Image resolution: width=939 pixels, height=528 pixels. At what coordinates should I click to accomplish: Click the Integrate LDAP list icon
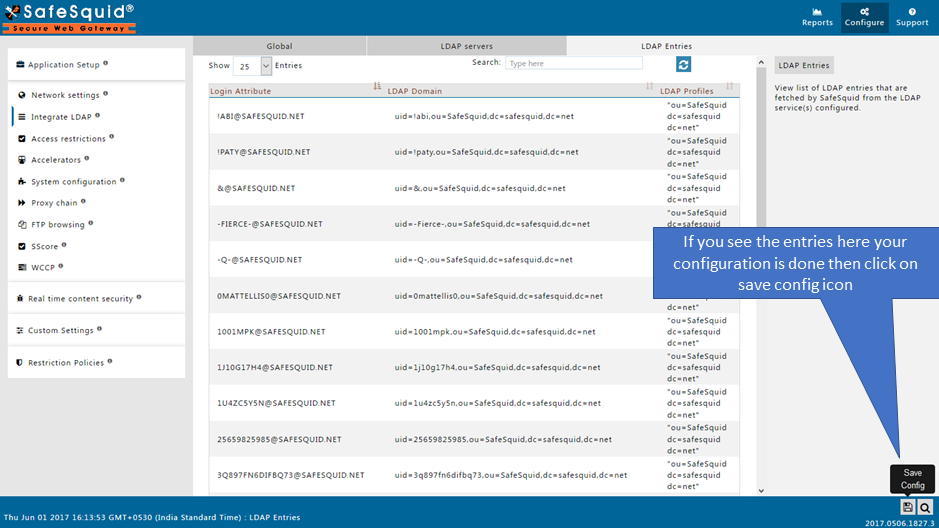tap(22, 117)
